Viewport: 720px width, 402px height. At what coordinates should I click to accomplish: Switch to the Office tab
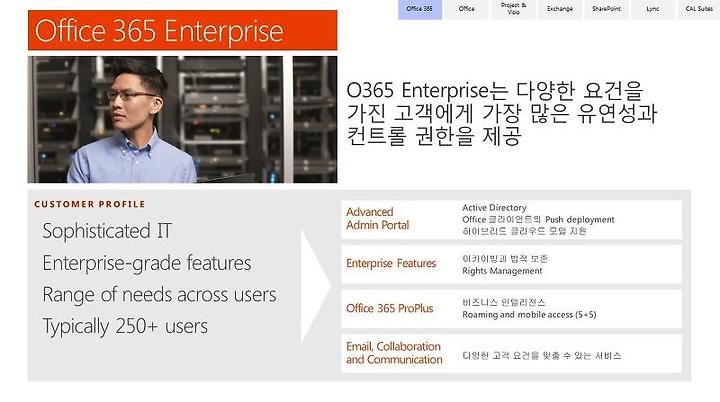tap(467, 9)
